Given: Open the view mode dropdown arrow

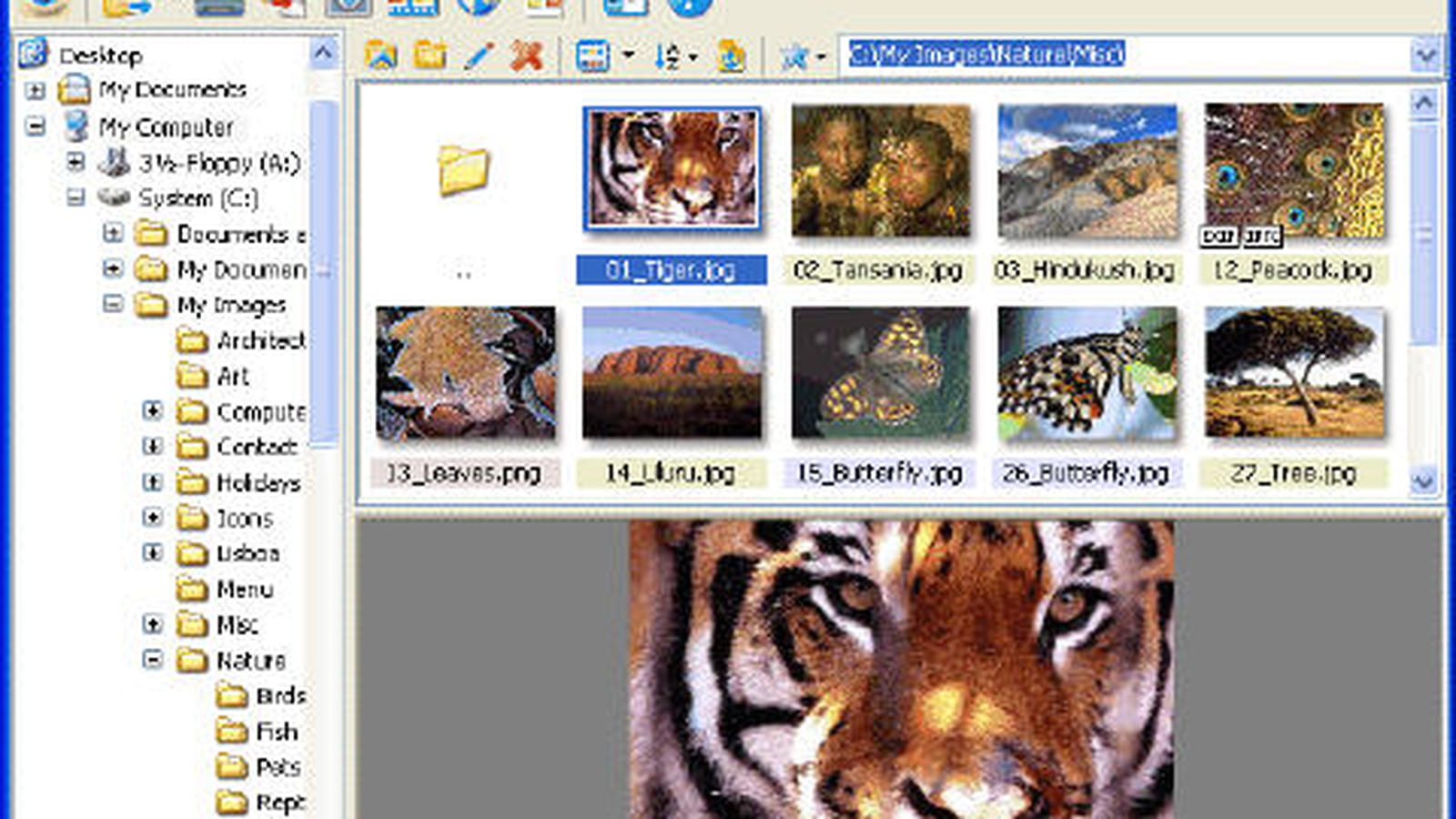Looking at the screenshot, I should point(628,56).
